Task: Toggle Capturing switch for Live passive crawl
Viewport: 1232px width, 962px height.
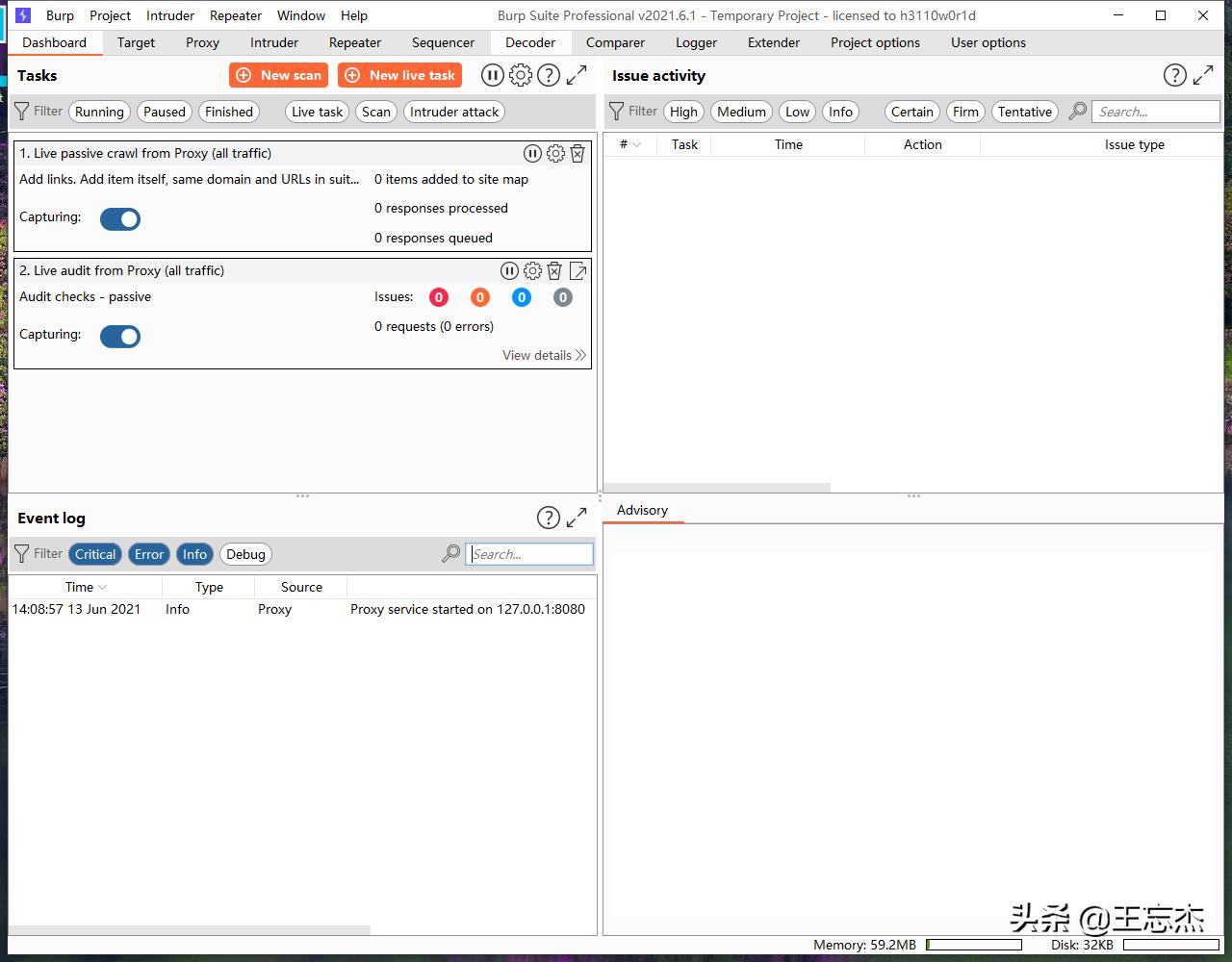Action: click(x=120, y=218)
